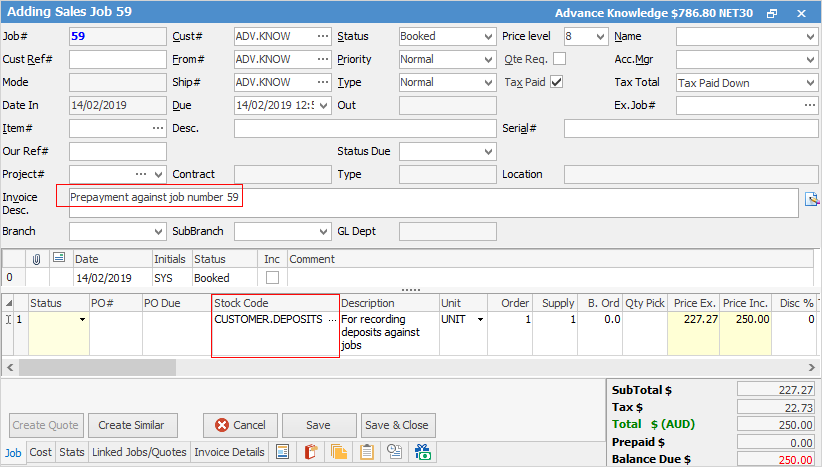
Task: Check the Inc box on the Booked row
Action: pos(272,278)
